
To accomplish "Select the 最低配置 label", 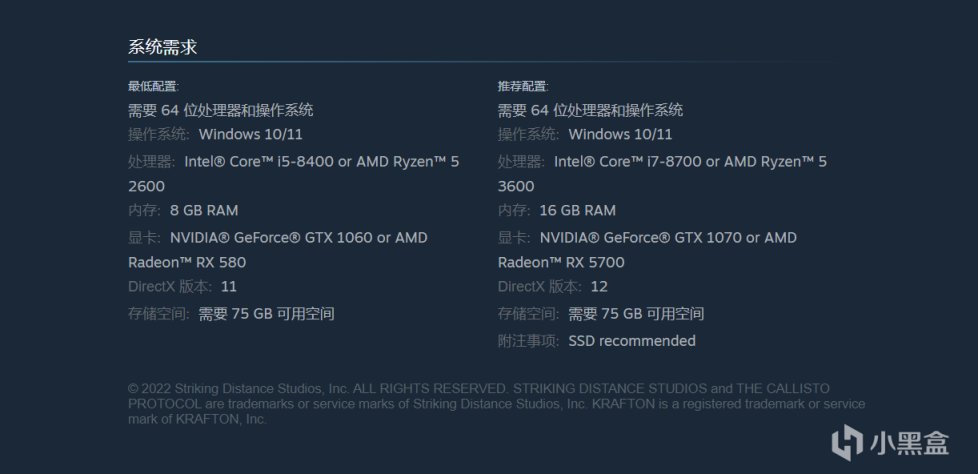I will pyautogui.click(x=154, y=86).
